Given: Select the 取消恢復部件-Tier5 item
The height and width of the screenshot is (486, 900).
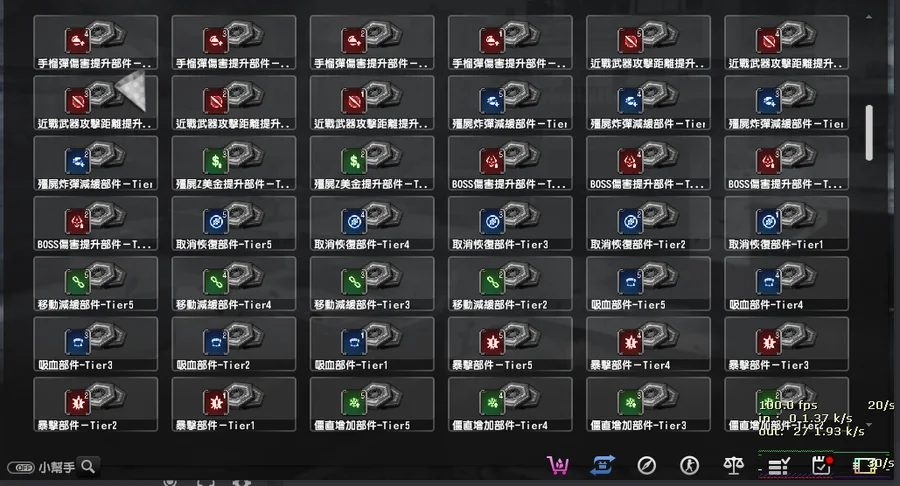Looking at the screenshot, I should click(x=234, y=223).
